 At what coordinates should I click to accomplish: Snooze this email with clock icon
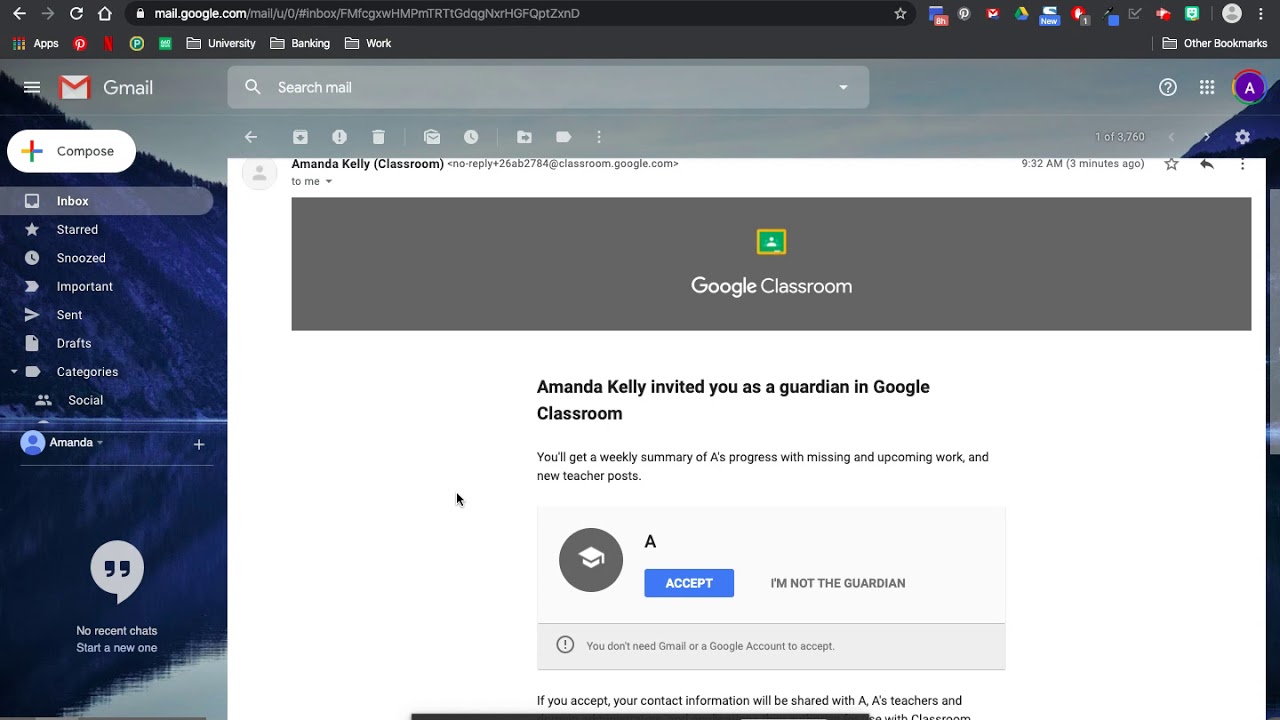pos(471,137)
